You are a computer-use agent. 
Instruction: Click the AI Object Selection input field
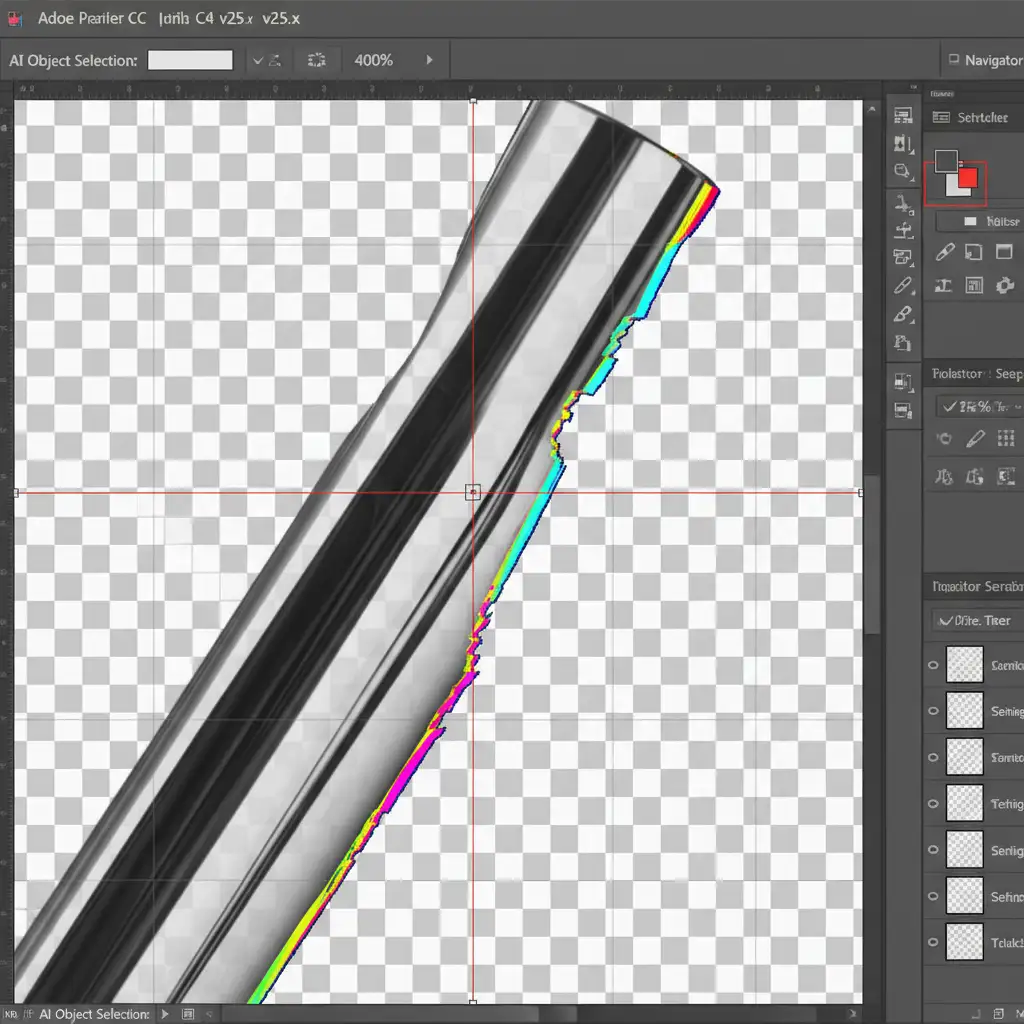pyautogui.click(x=190, y=60)
